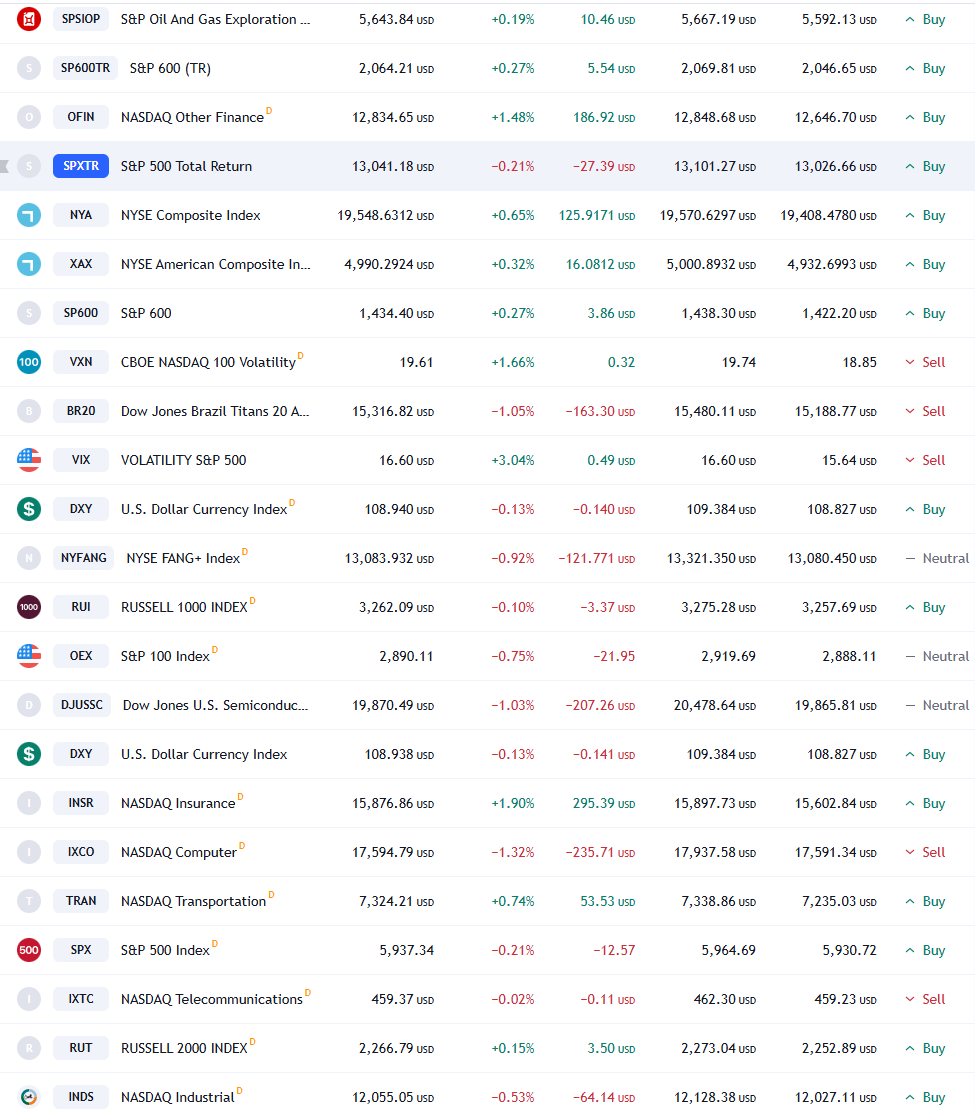Click the XAX teal logo icon
975x1110 pixels.
pyautogui.click(x=29, y=264)
